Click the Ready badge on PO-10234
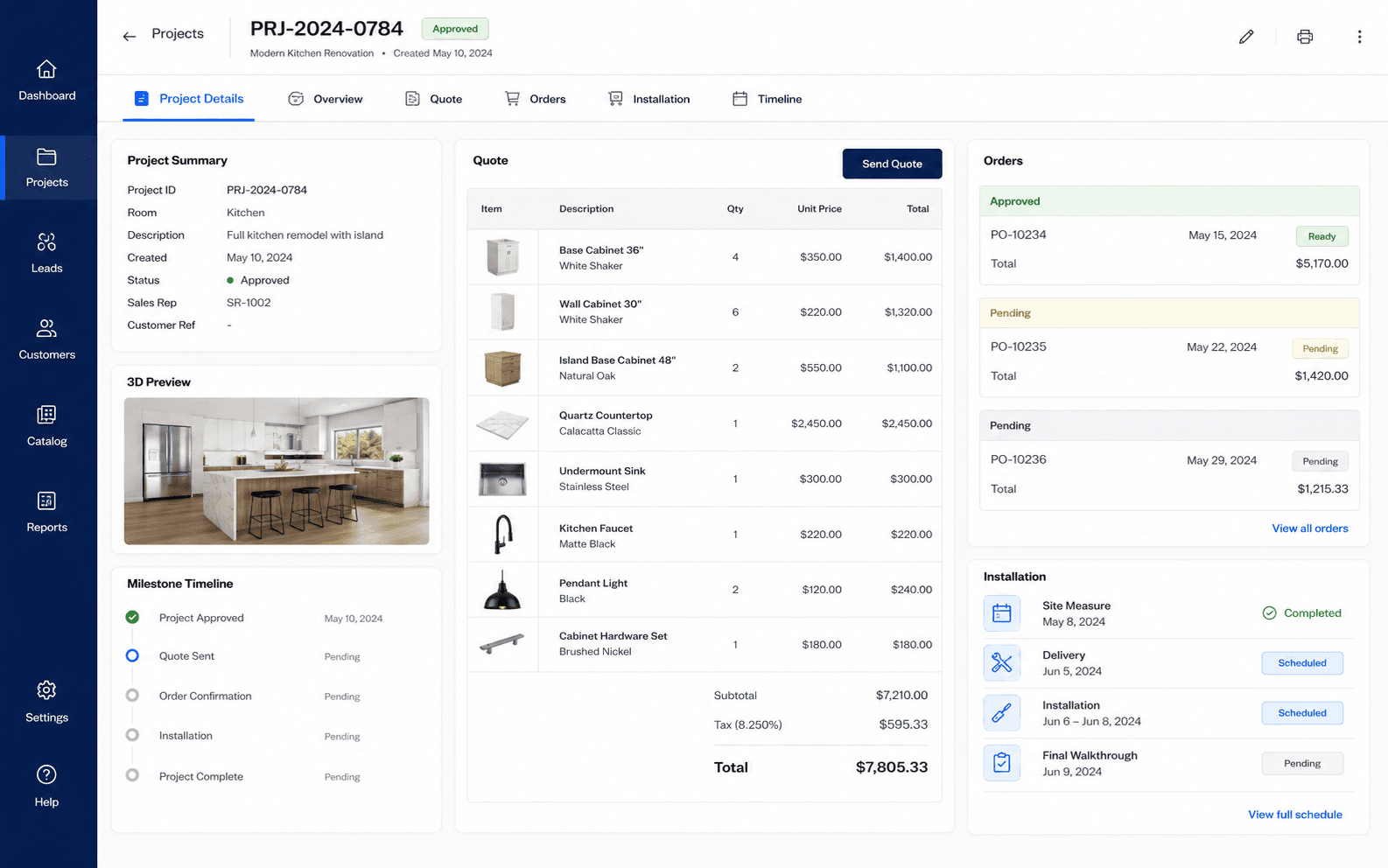Viewport: 1388px width, 868px height. pyautogui.click(x=1321, y=236)
